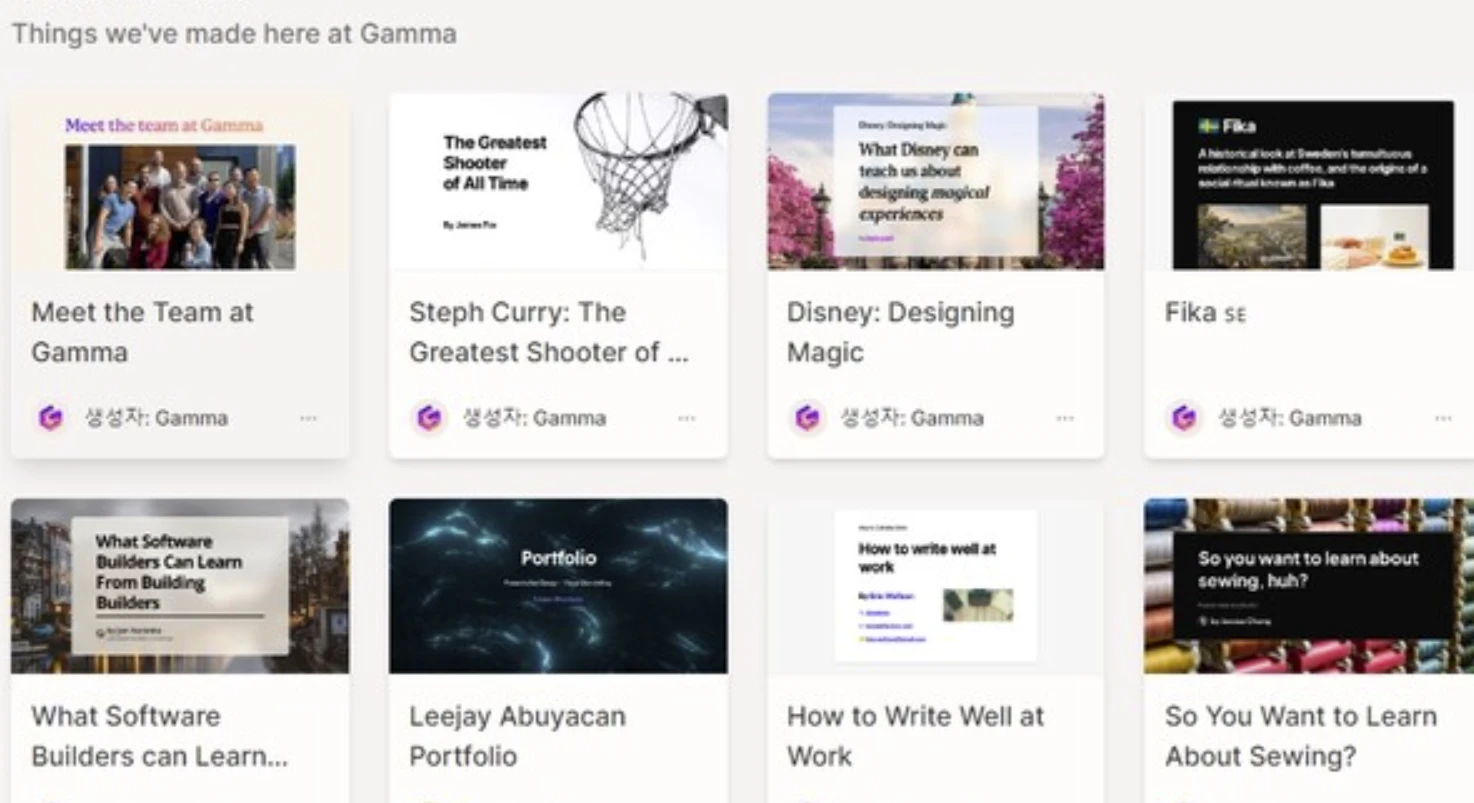The width and height of the screenshot is (1474, 803).
Task: Select the dark Portfolio cover thumbnail
Action: click(558, 586)
